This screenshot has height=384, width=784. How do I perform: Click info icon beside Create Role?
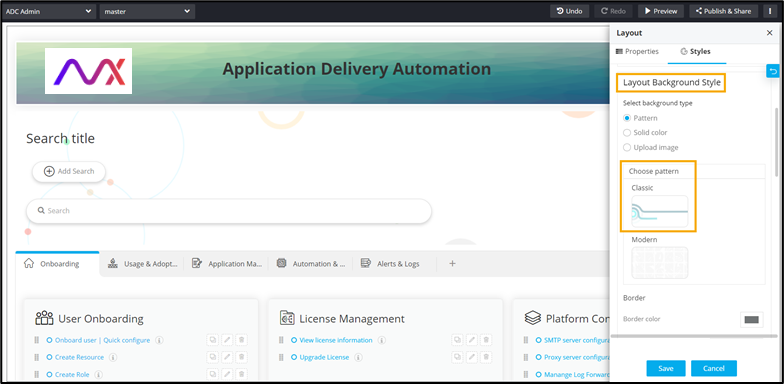tap(98, 374)
